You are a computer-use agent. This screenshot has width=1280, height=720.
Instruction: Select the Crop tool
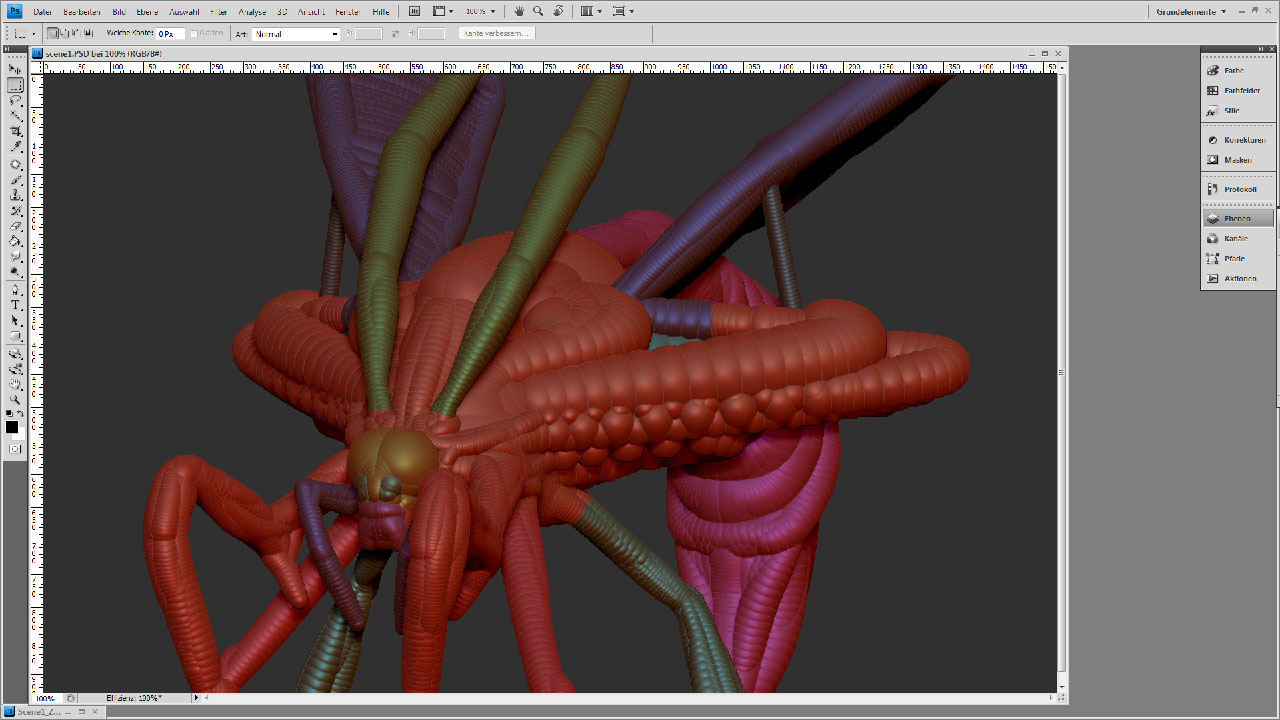(x=16, y=132)
